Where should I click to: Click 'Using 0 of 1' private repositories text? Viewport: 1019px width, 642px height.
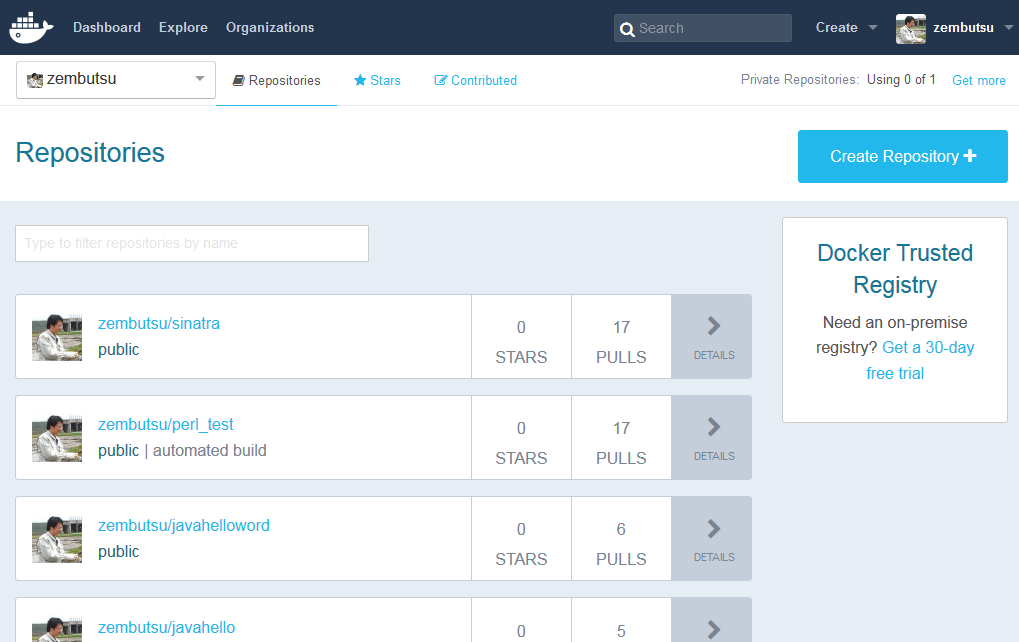point(901,79)
